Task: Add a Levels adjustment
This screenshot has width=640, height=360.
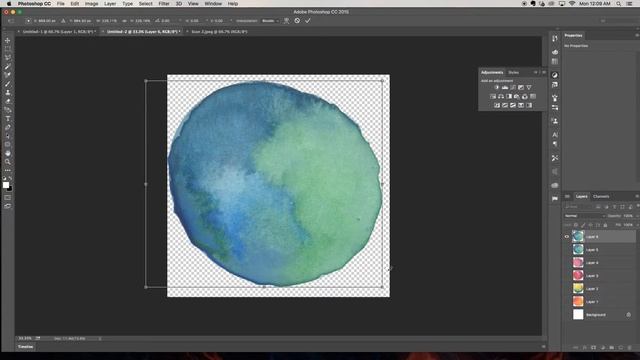Action: click(x=505, y=87)
